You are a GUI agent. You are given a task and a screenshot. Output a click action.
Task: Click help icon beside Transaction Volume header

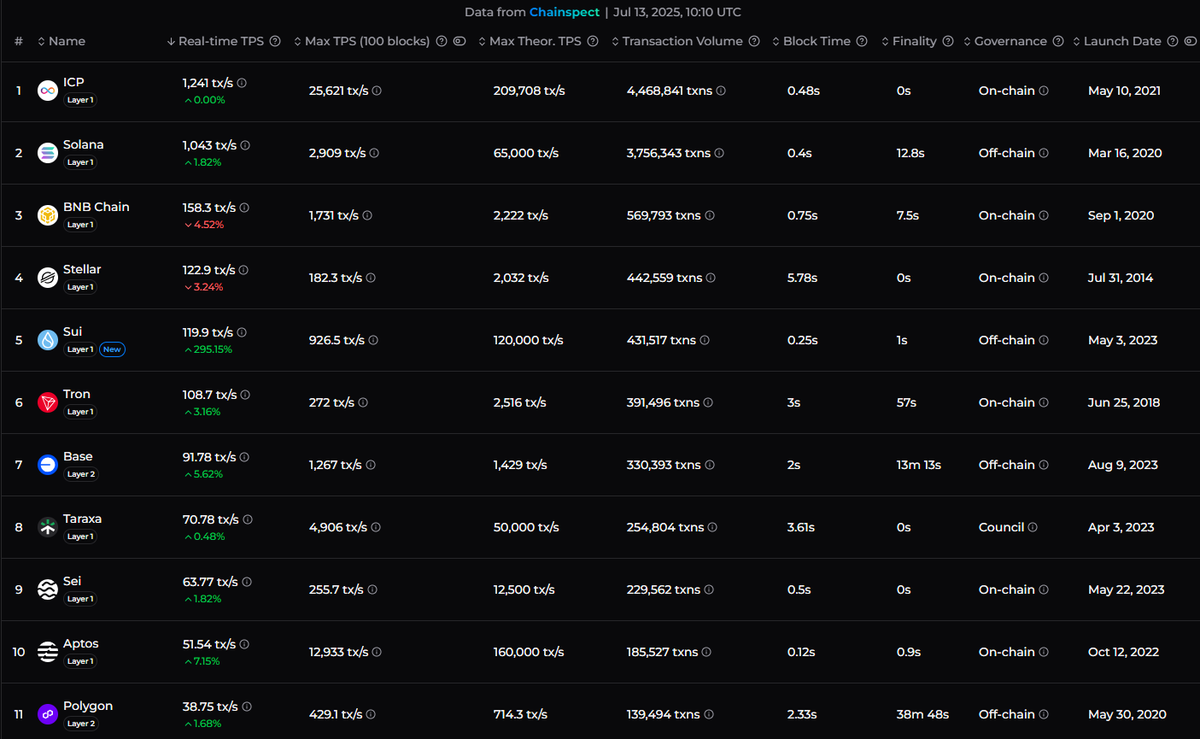(754, 41)
